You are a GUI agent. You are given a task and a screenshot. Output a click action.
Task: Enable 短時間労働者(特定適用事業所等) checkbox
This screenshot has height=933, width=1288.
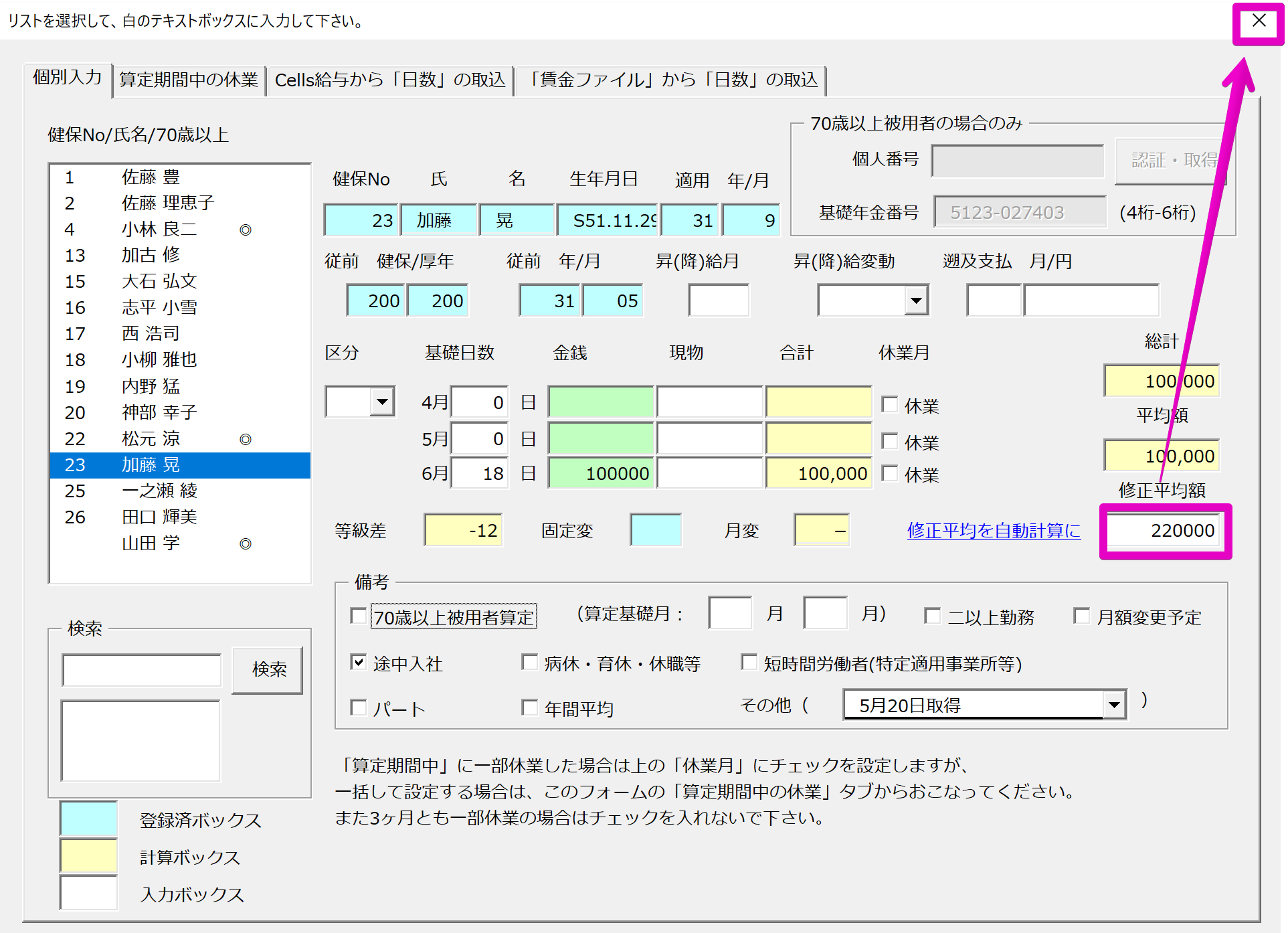749,663
